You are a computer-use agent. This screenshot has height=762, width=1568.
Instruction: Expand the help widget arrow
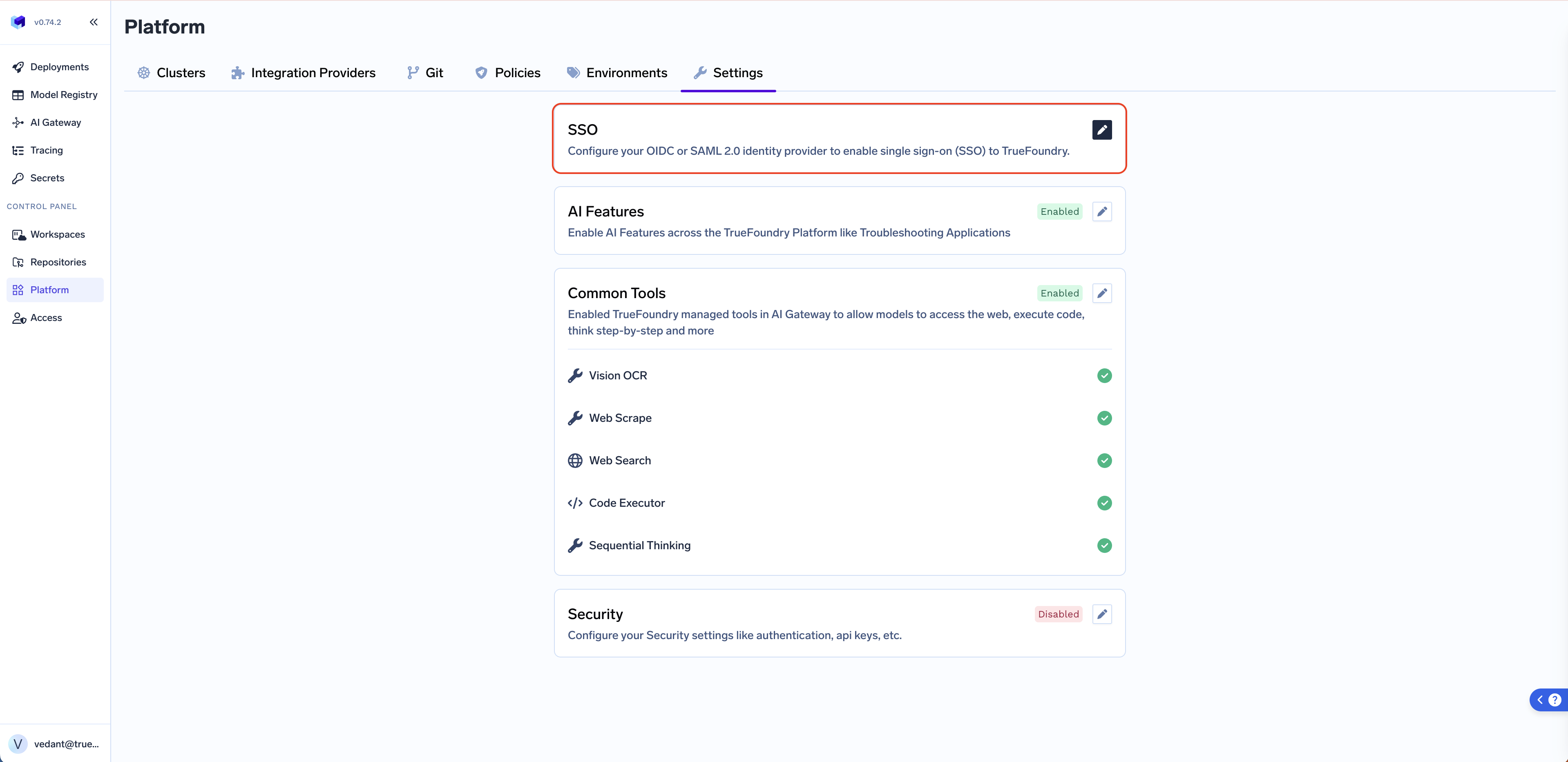click(x=1540, y=700)
